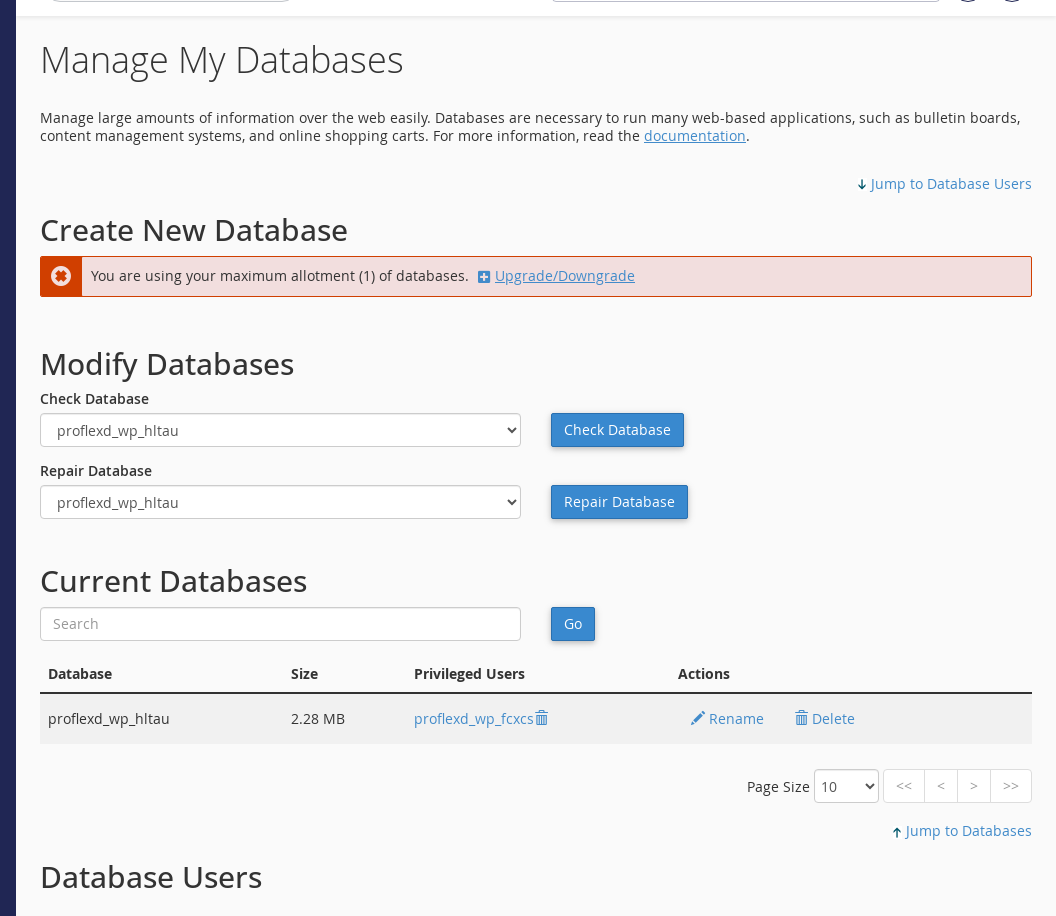Click Jump to Databases link

point(962,831)
